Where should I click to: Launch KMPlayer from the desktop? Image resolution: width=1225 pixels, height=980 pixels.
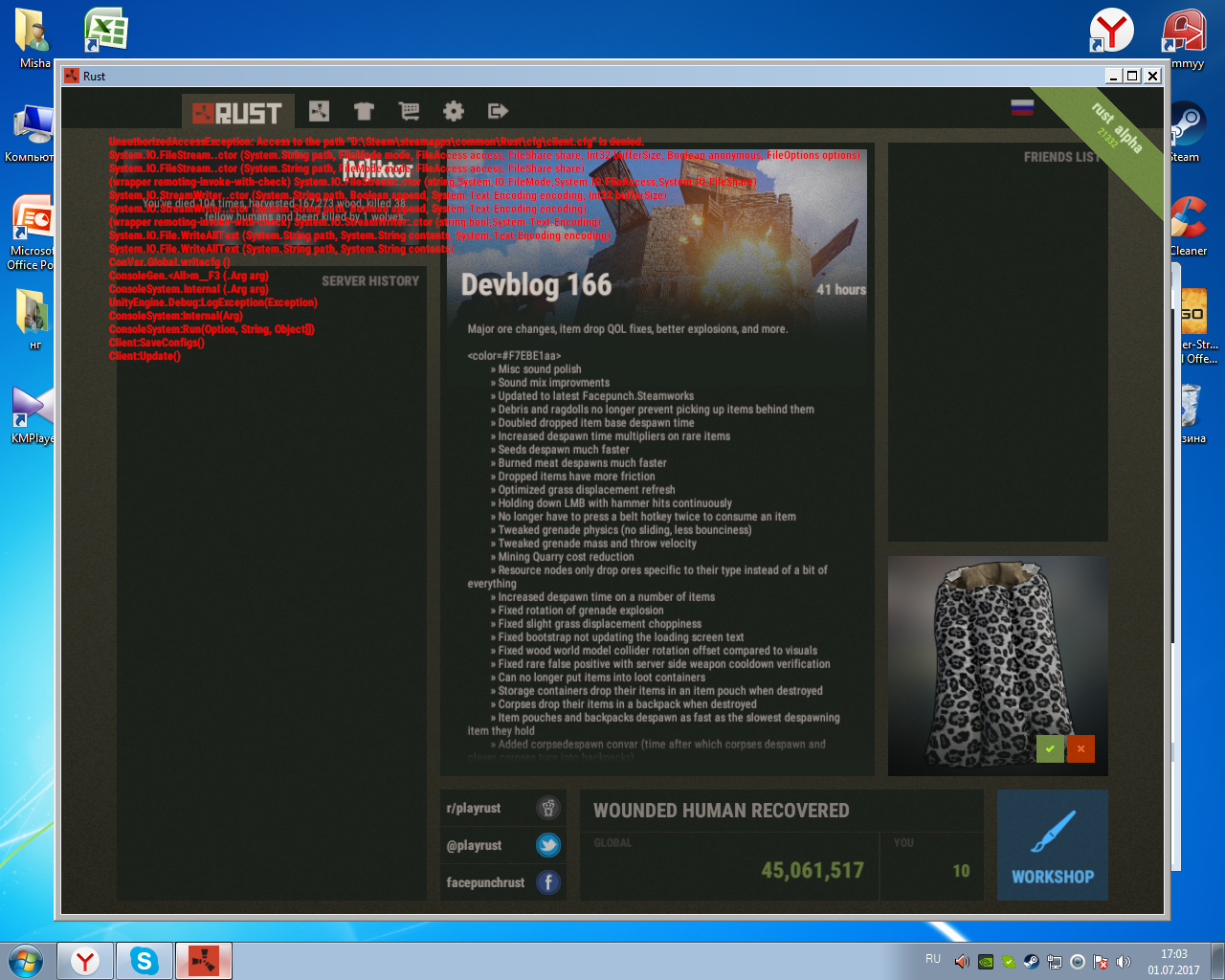point(33,413)
